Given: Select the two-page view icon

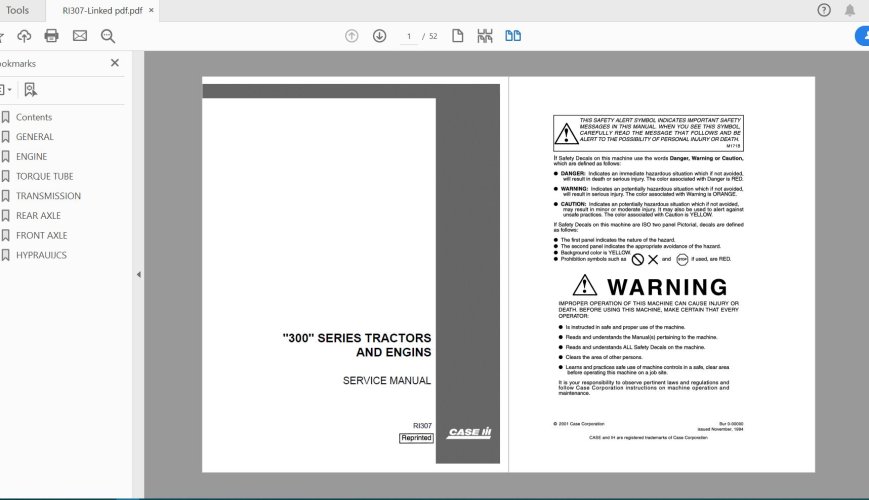Looking at the screenshot, I should pos(513,36).
